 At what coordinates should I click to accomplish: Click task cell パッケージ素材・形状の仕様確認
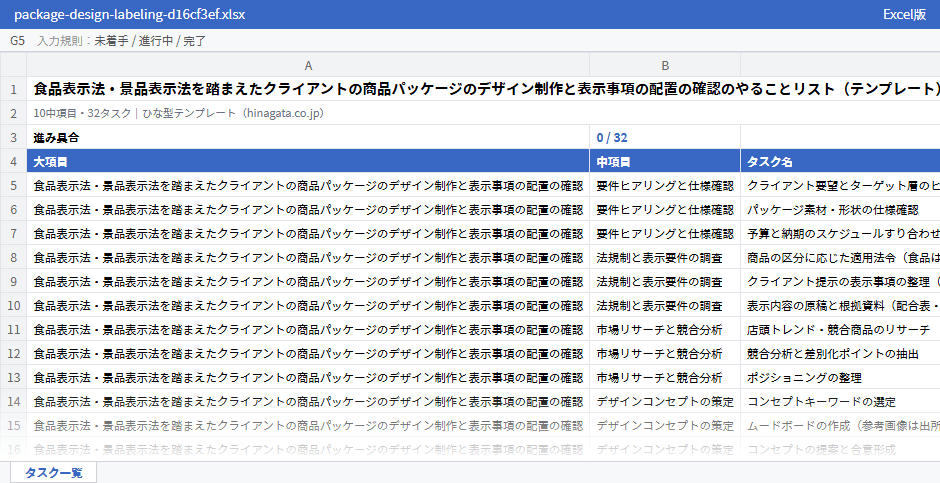840,209
